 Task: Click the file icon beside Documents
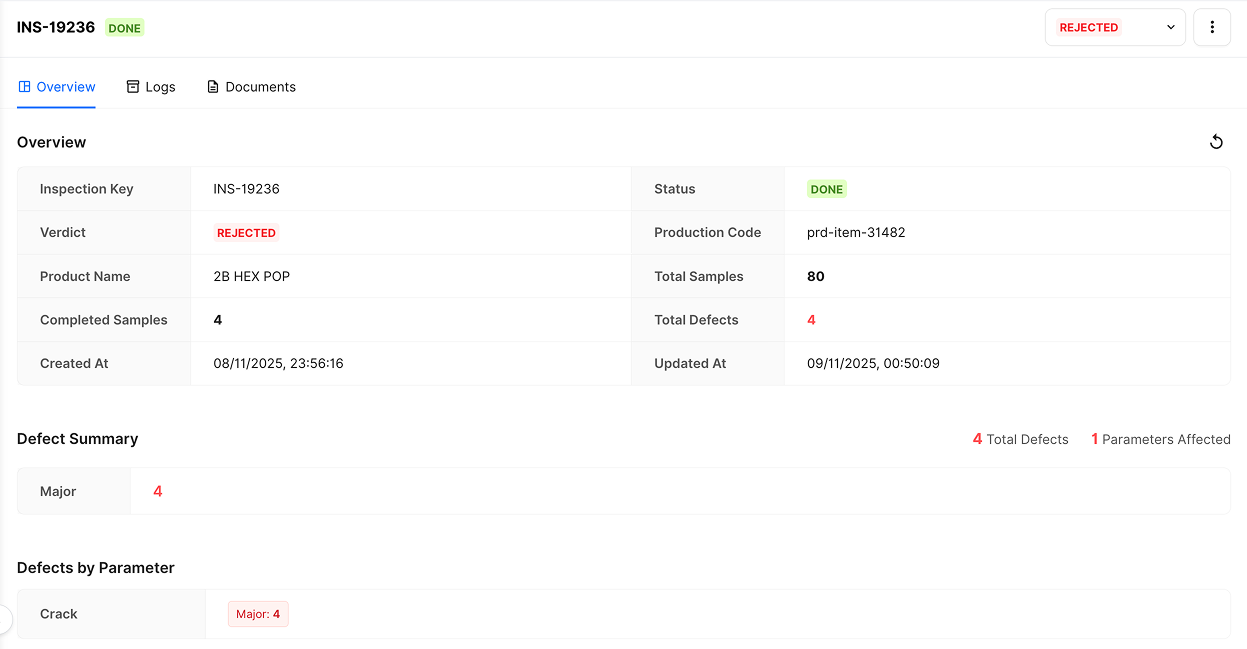click(x=213, y=87)
